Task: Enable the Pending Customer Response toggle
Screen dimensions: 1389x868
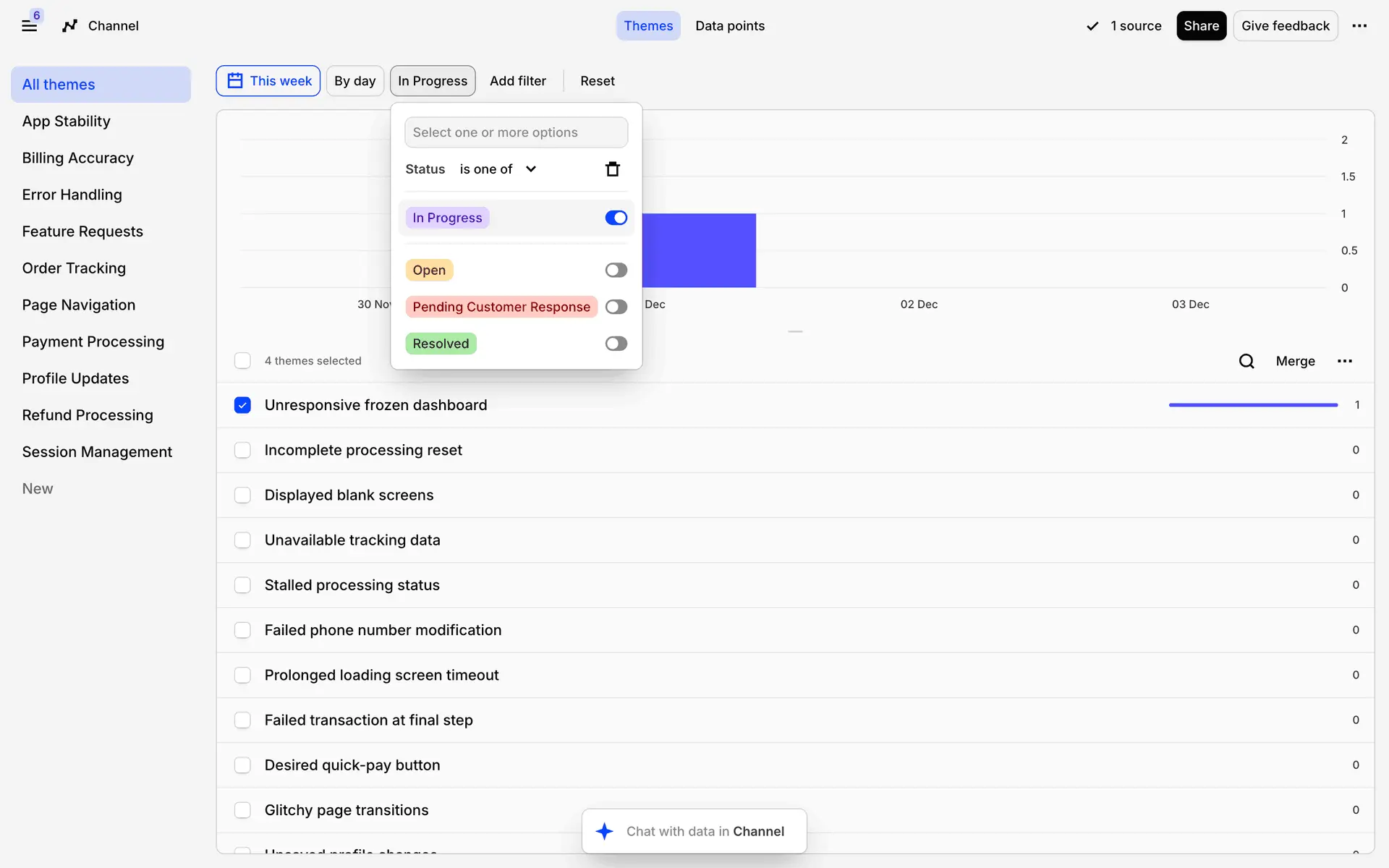Action: click(616, 307)
